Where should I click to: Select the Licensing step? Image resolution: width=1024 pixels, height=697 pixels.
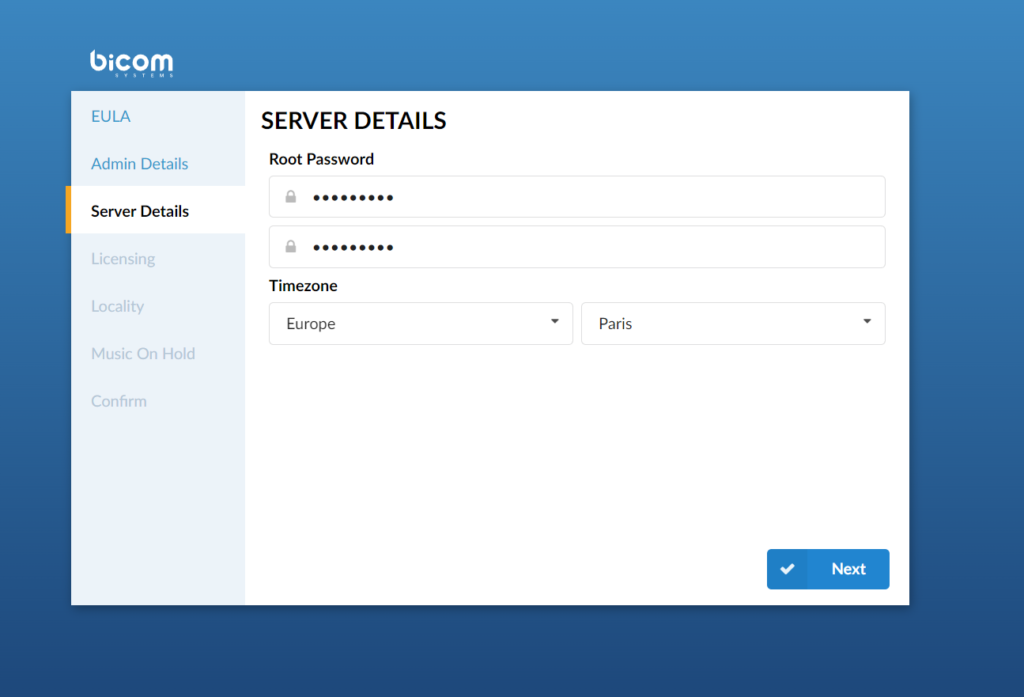[x=123, y=258]
